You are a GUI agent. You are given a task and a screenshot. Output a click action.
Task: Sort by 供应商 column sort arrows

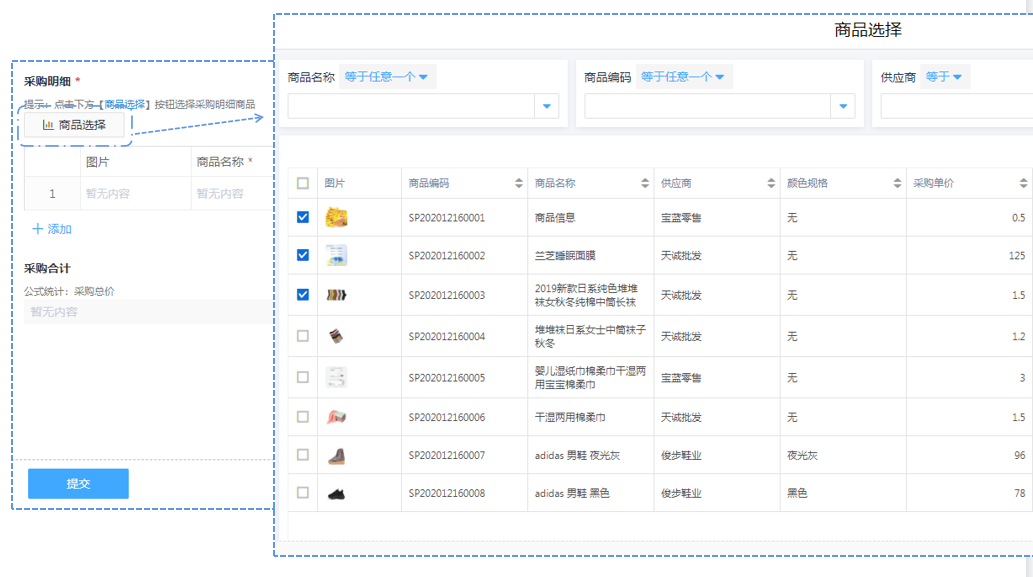[x=770, y=184]
